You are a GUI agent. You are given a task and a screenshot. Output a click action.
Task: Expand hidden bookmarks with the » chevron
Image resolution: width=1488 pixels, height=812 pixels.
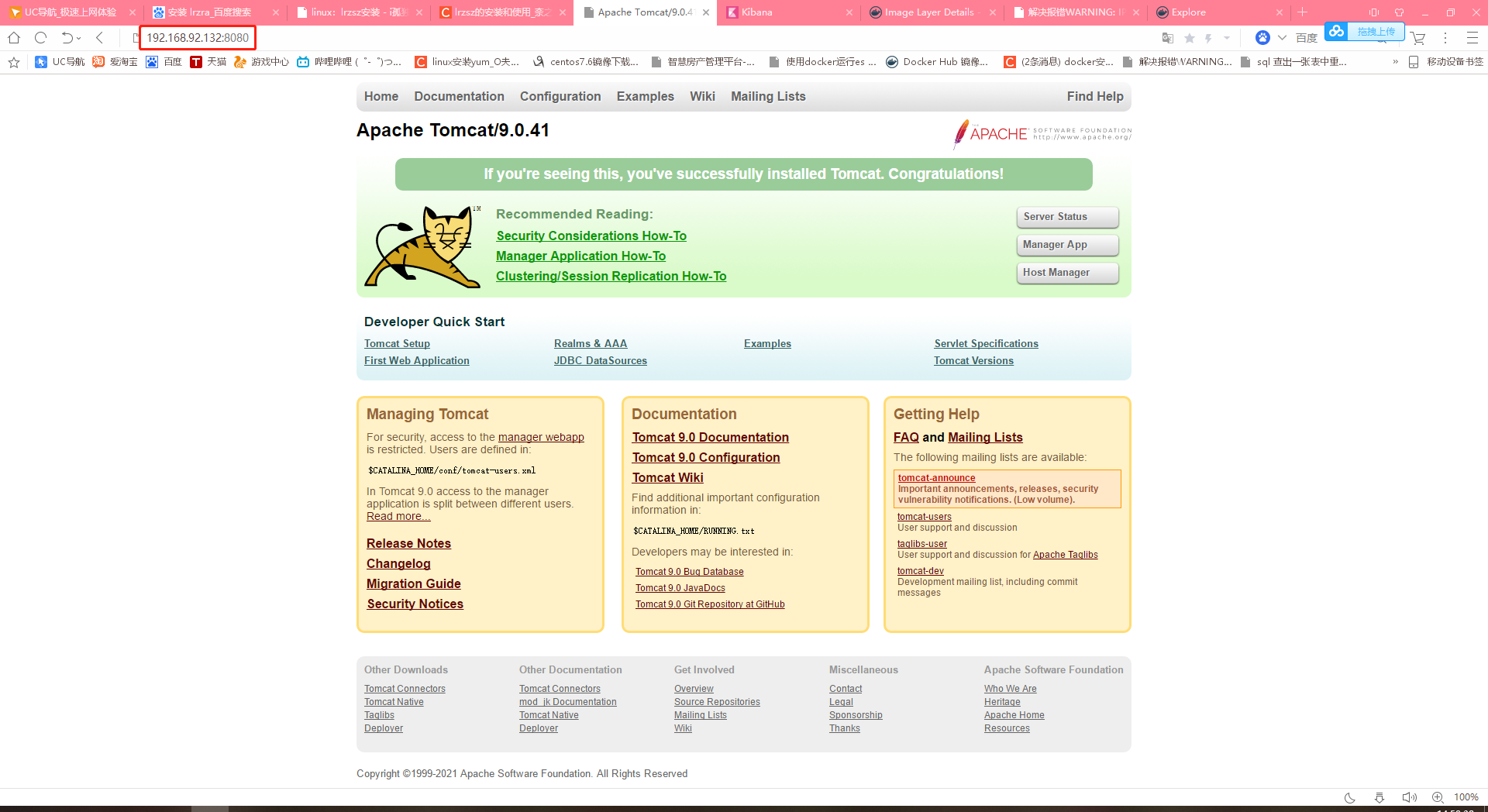tap(1395, 62)
